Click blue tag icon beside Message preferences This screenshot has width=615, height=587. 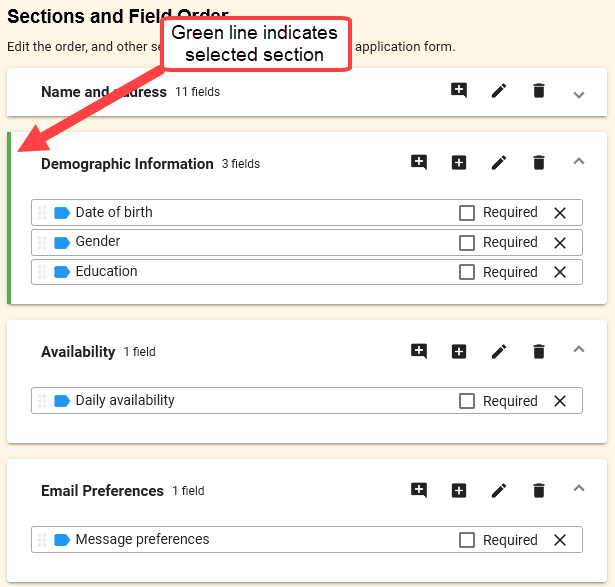(x=62, y=540)
